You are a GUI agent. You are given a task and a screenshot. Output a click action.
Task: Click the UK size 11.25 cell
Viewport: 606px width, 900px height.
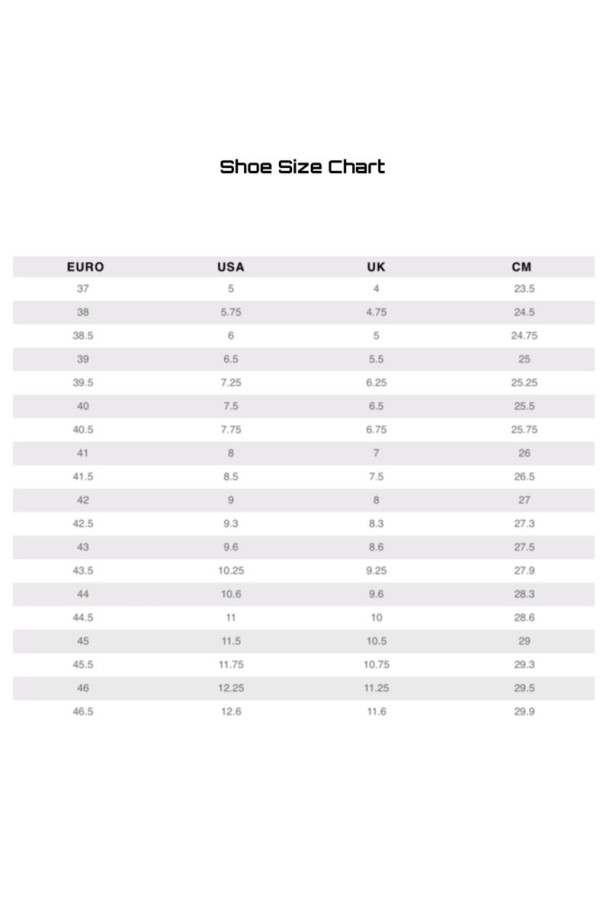click(x=376, y=689)
